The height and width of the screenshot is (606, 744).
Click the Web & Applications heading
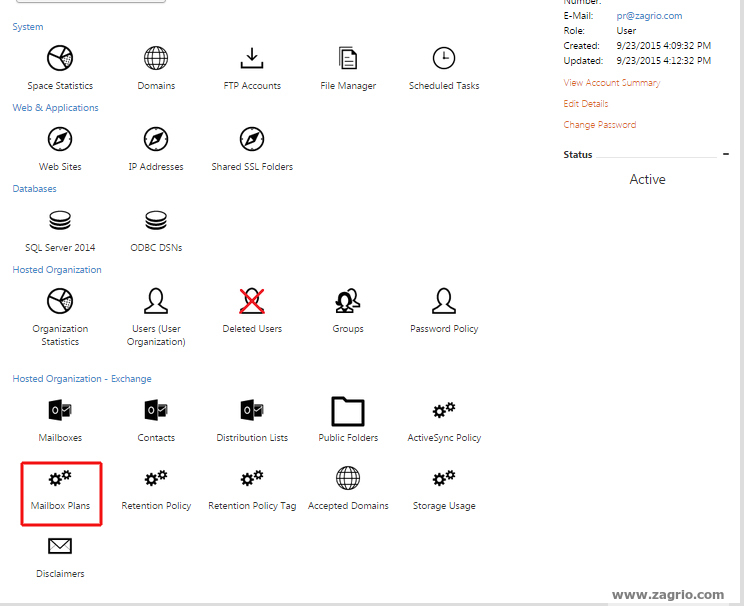(55, 108)
